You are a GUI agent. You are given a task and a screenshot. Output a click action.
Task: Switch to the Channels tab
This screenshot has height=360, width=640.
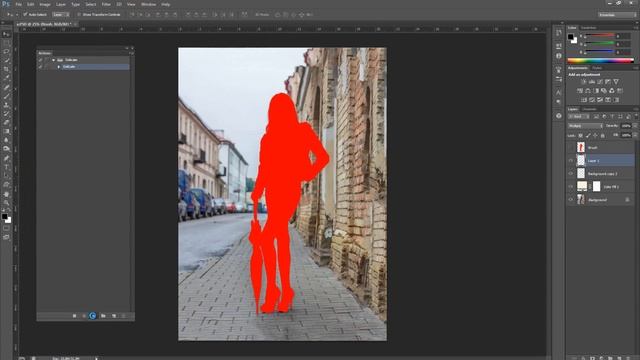click(589, 109)
